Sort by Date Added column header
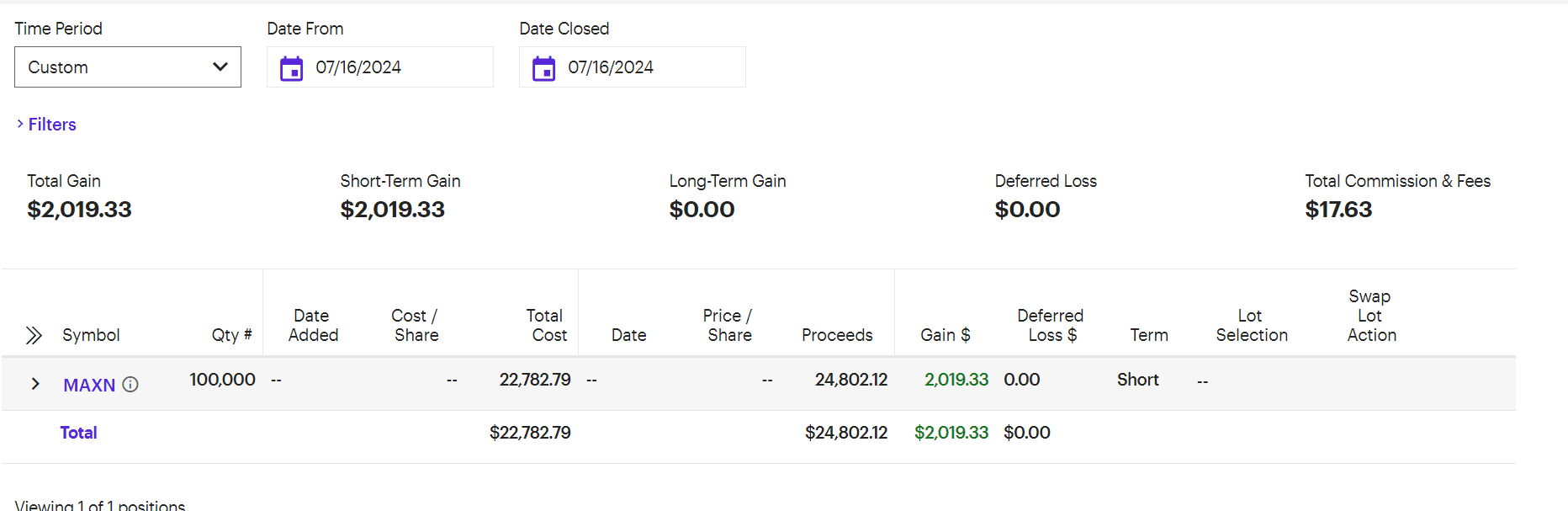 (313, 325)
